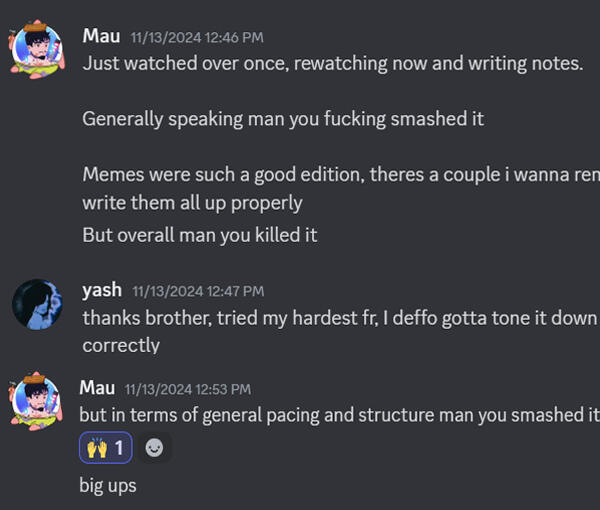The width and height of the screenshot is (600, 510).
Task: Click the 11/13/2024 12:47 PM timestamp
Action: [198, 291]
